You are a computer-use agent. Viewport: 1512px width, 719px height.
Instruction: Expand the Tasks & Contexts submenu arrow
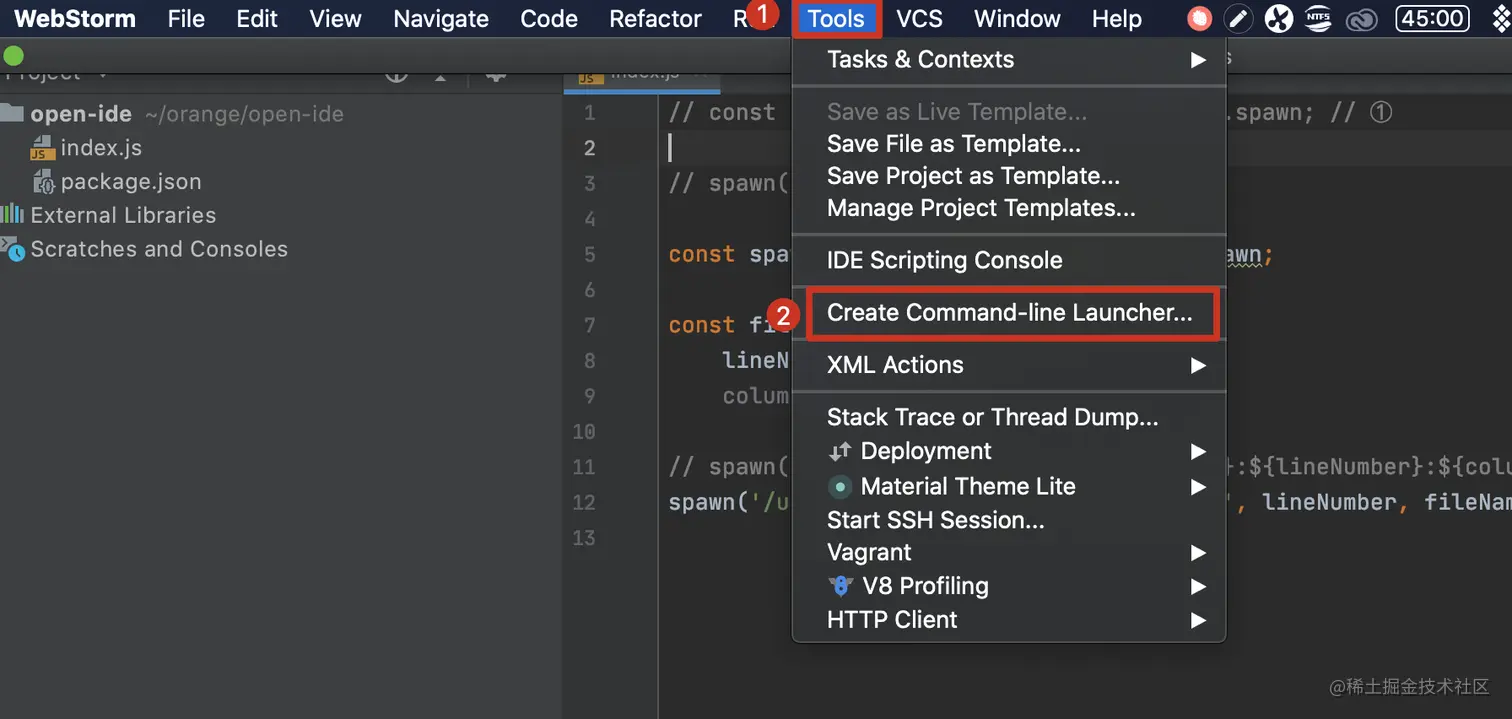(1198, 60)
